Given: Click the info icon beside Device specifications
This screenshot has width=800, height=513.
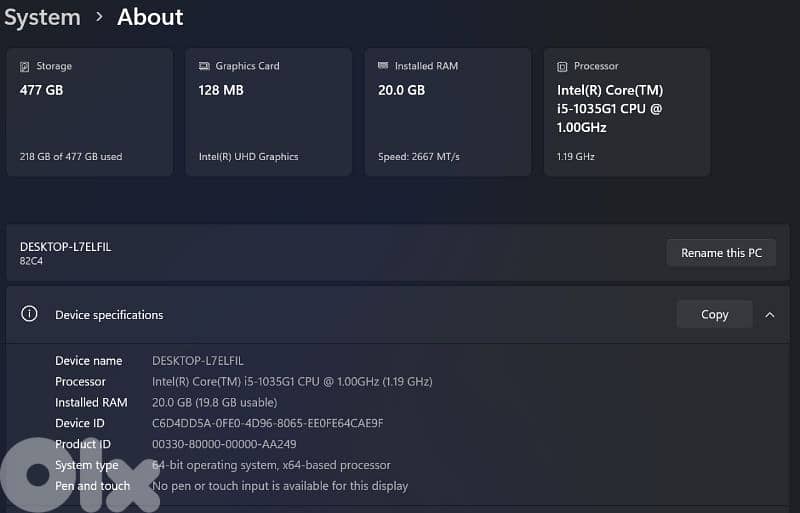Looking at the screenshot, I should point(30,314).
